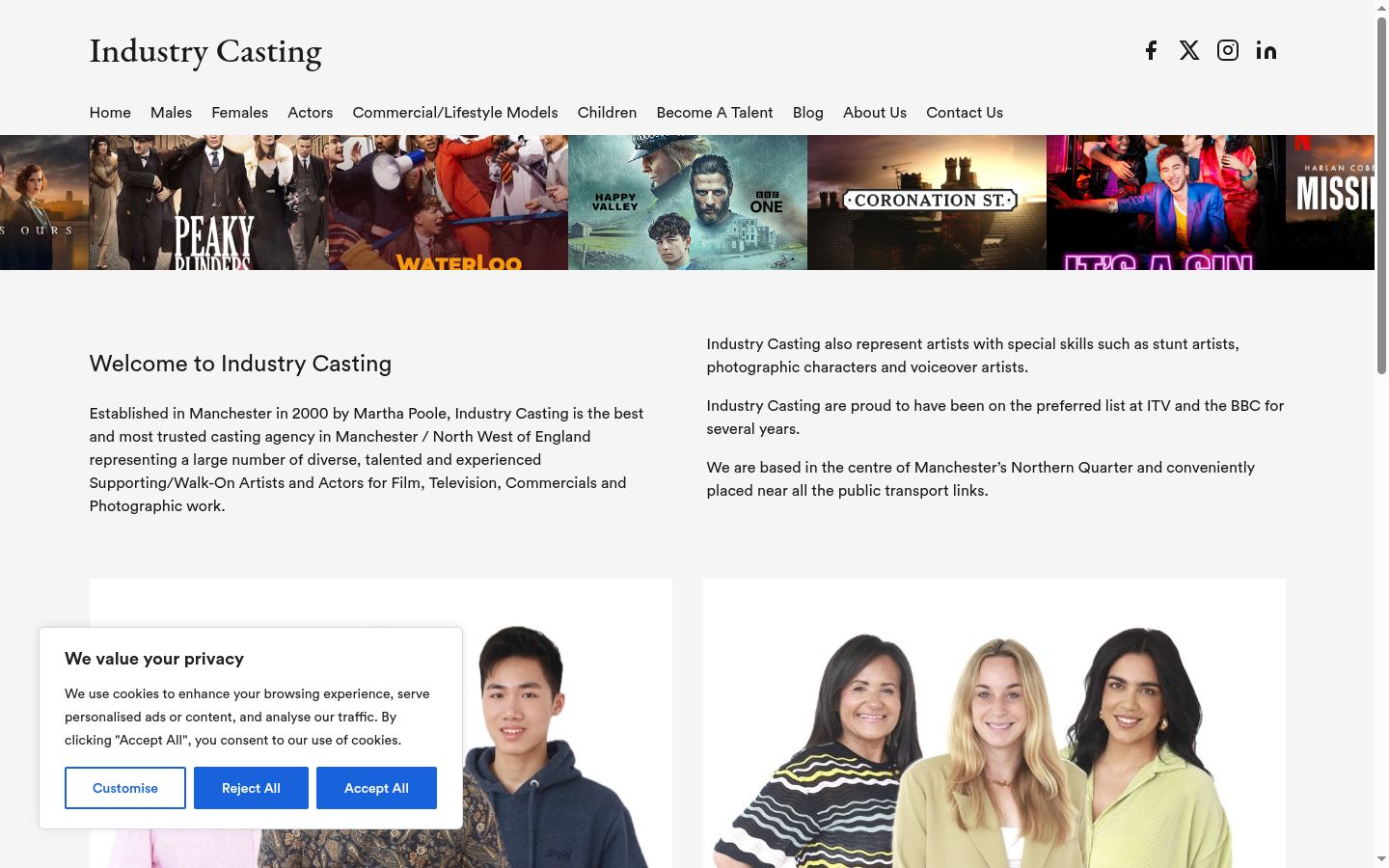
Task: Visit the About Us page
Action: (x=875, y=113)
